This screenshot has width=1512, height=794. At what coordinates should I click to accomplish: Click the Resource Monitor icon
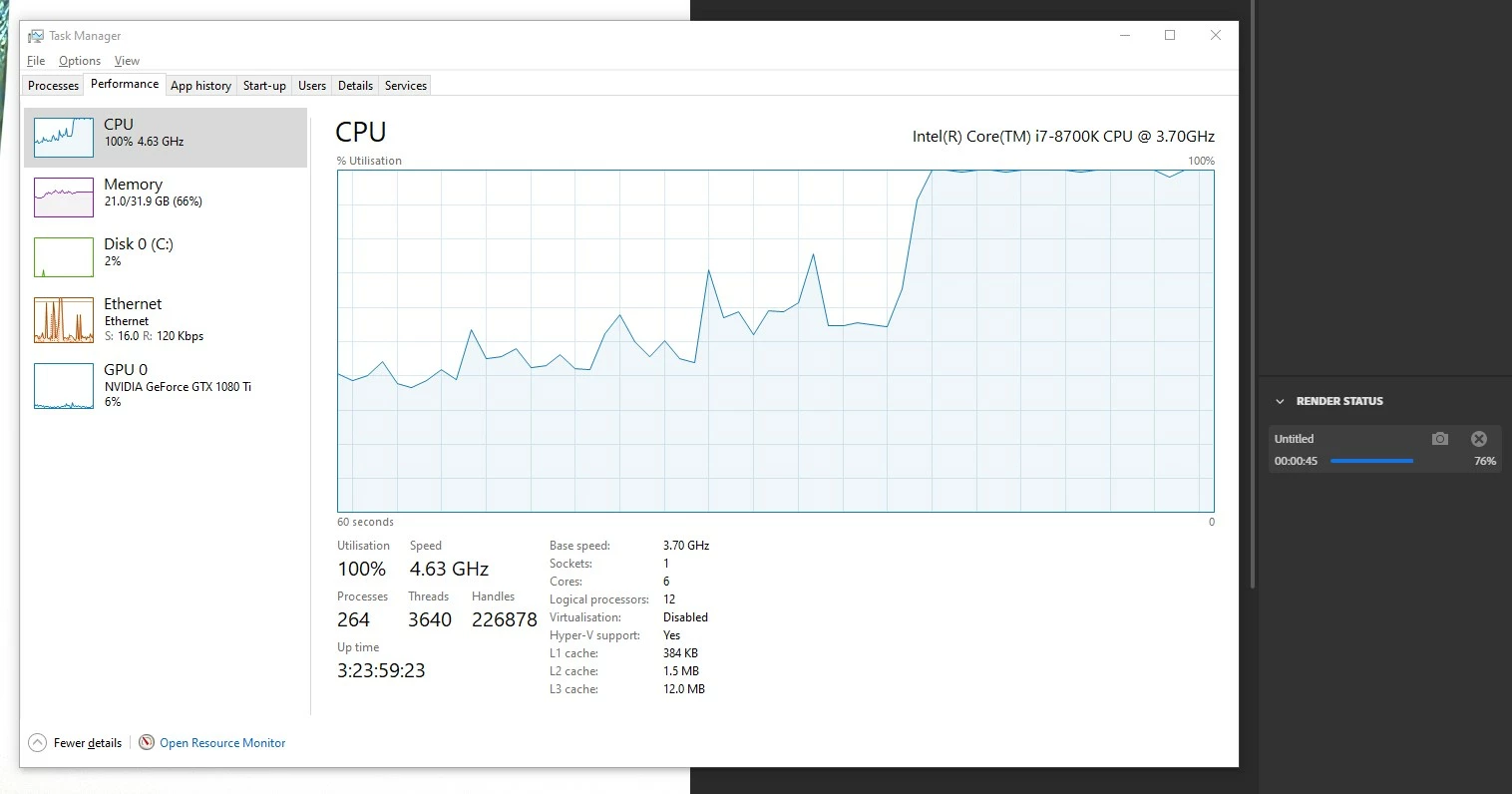point(147,742)
